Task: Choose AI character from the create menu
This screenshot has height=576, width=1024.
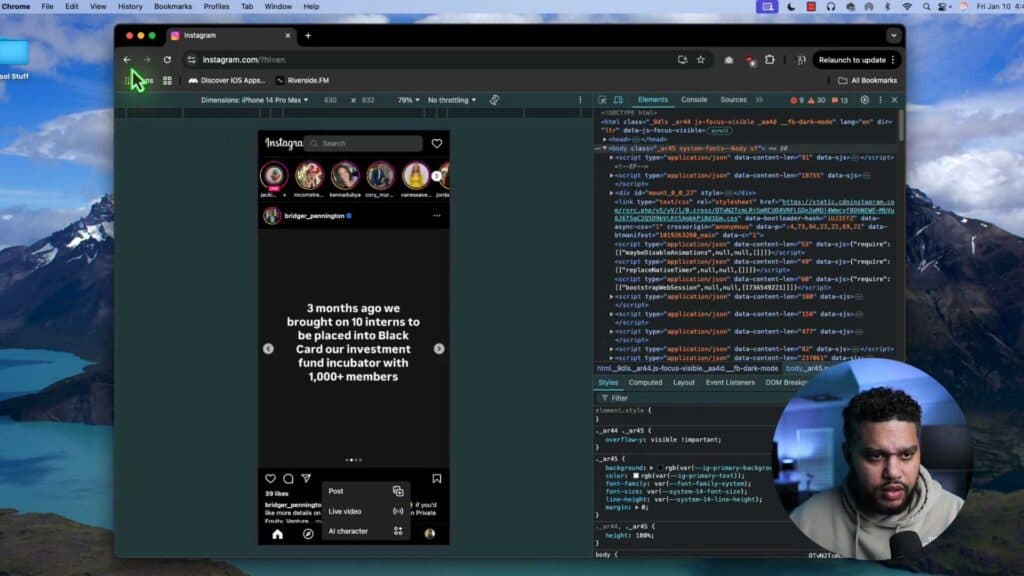Action: pyautogui.click(x=366, y=532)
